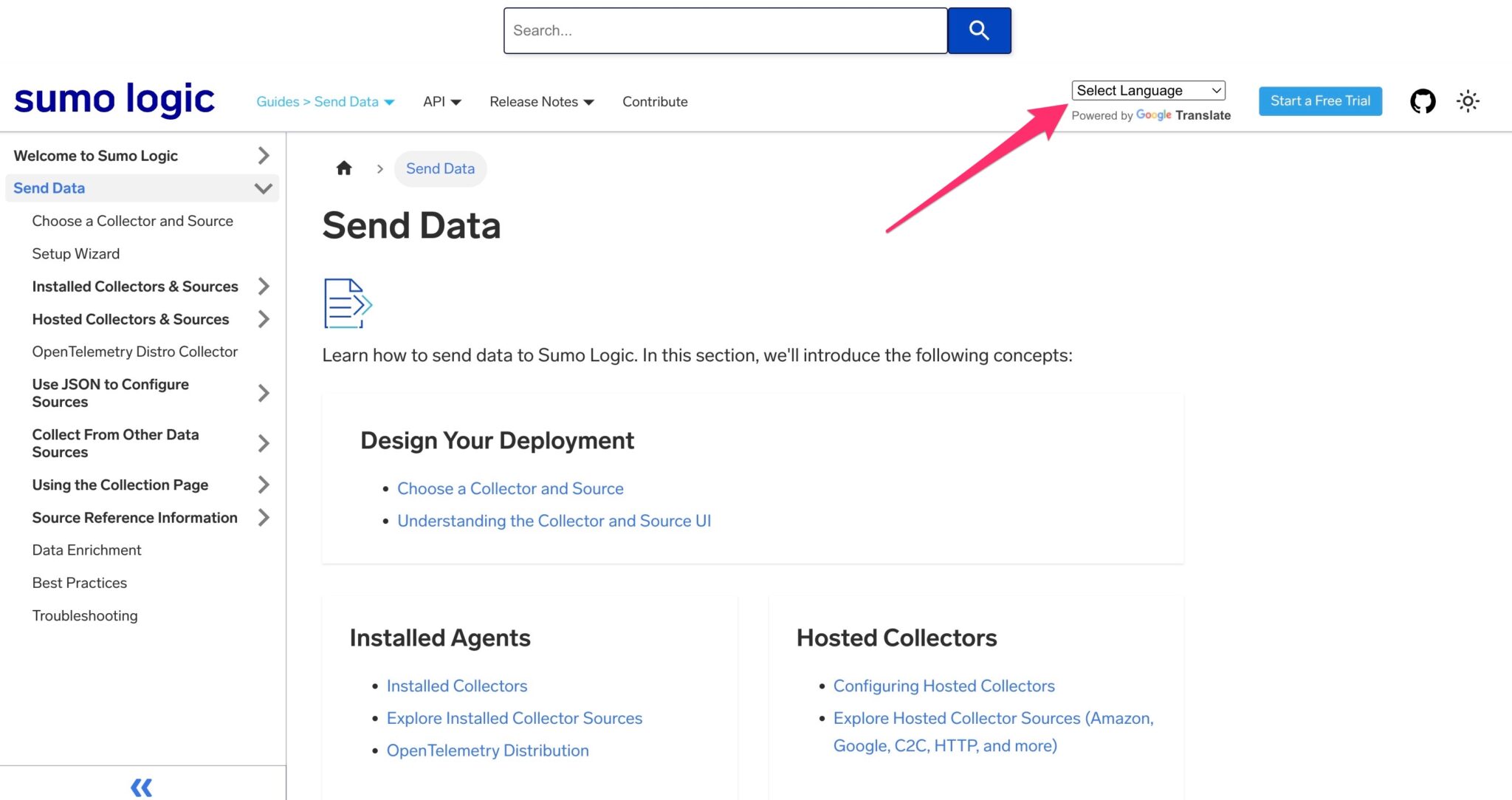Open the Release Notes menu
Viewport: 1512px width, 800px height.
click(541, 102)
